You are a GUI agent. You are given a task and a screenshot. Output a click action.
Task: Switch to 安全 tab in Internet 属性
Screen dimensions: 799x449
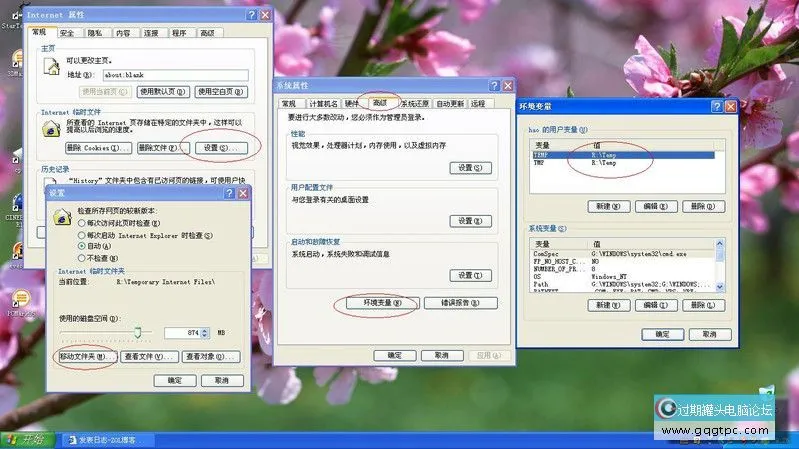[67, 33]
